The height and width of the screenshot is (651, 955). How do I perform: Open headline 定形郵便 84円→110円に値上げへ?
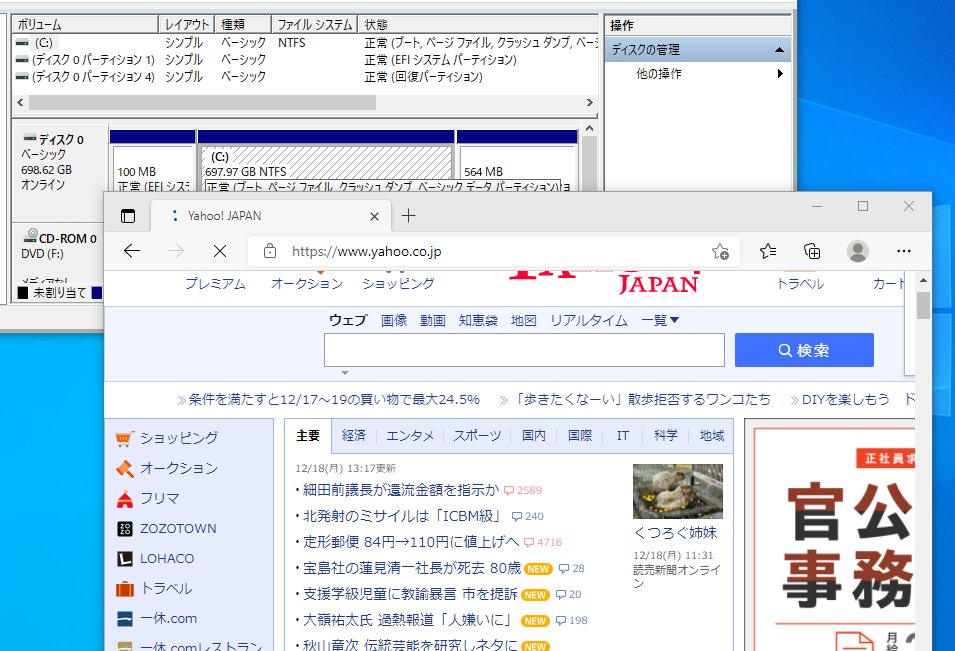(x=411, y=542)
